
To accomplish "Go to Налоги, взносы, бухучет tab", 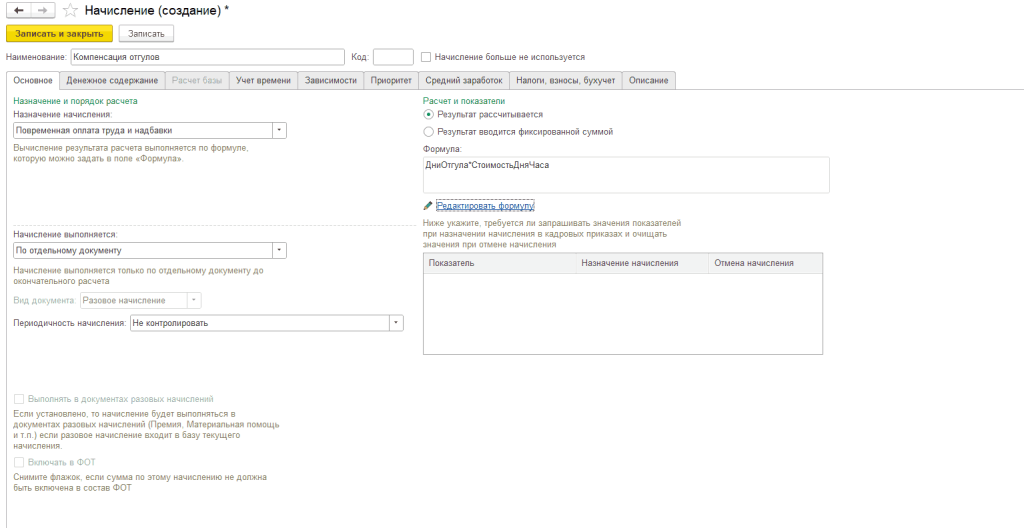I will pos(565,80).
